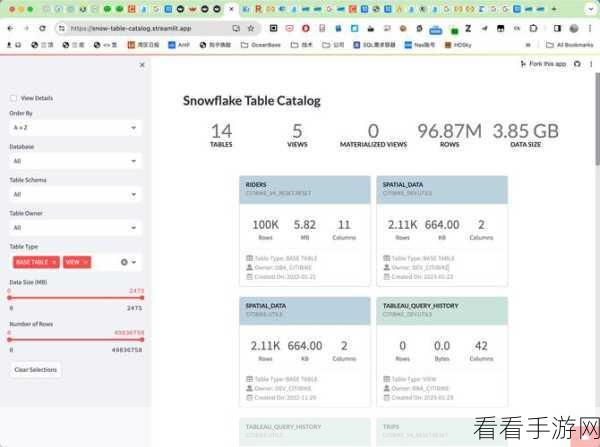Click the page vertical scrollbar

point(597,119)
